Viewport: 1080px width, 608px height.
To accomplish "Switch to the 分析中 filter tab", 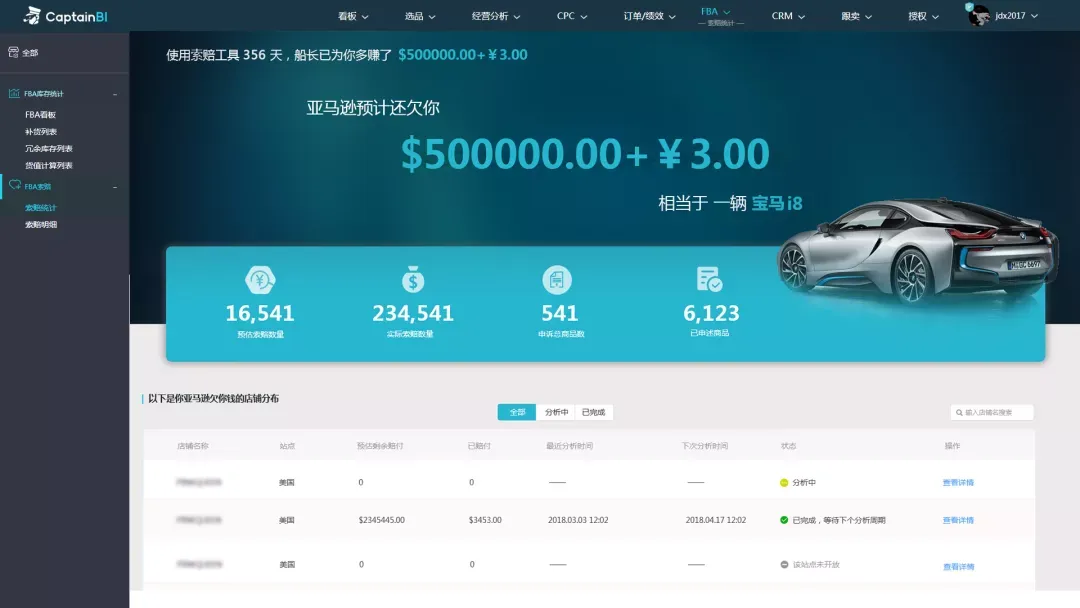I will point(556,412).
